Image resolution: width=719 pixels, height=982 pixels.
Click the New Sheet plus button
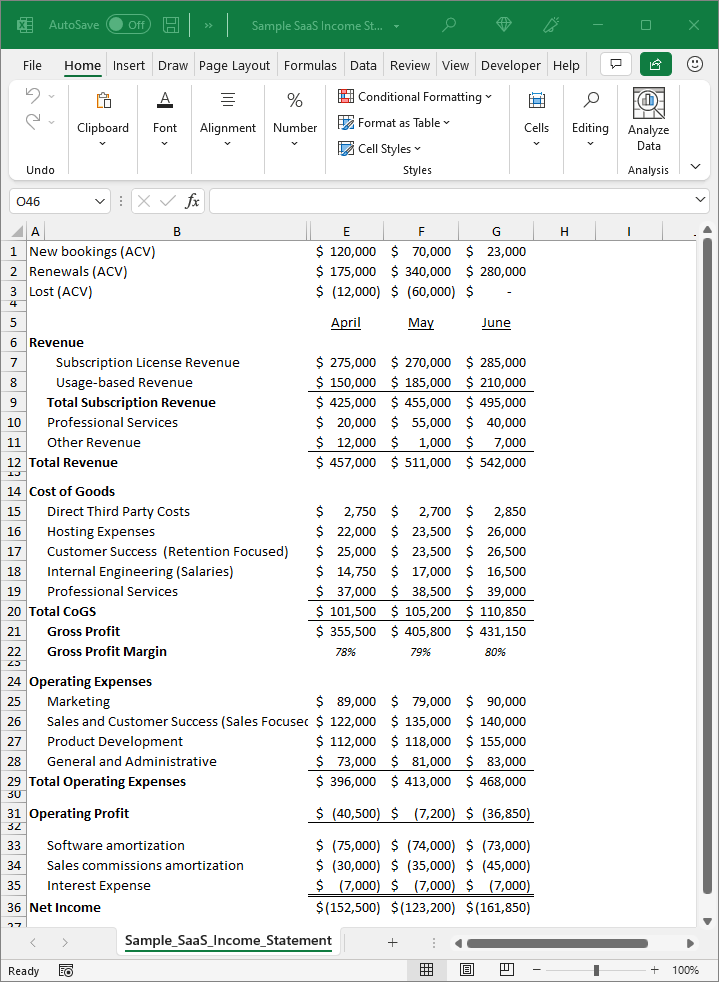(393, 943)
